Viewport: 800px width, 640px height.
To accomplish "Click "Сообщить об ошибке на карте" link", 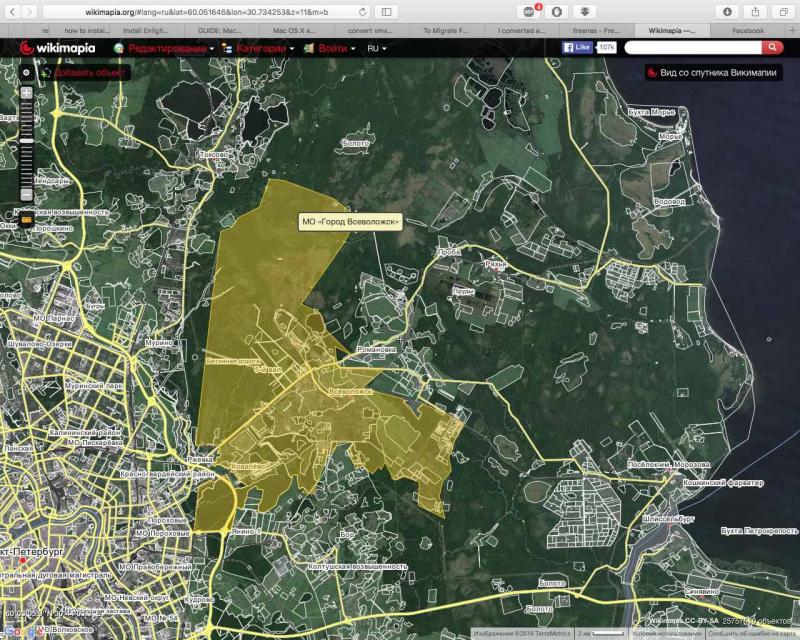I will [x=752, y=634].
